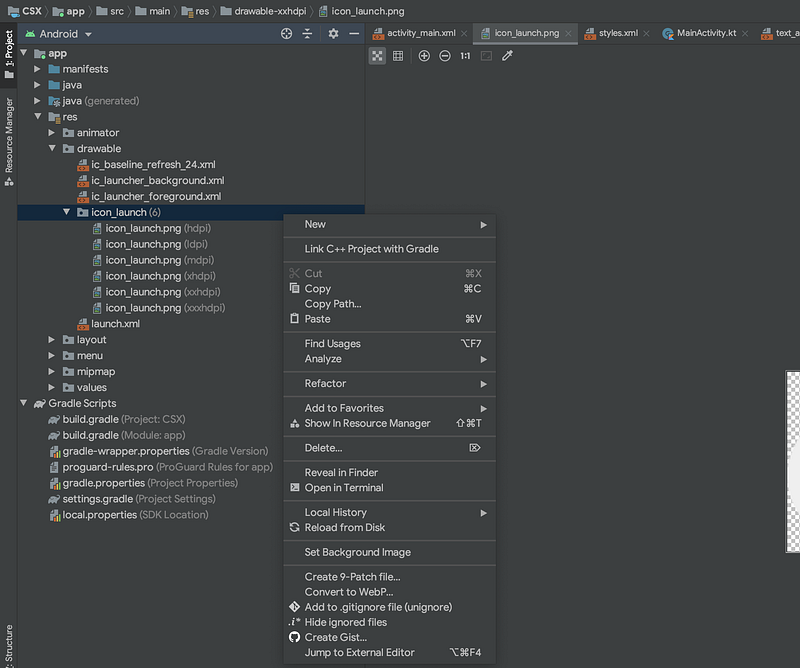Viewport: 800px width, 668px height.
Task: Hide the project tool window
Action: coord(353,33)
